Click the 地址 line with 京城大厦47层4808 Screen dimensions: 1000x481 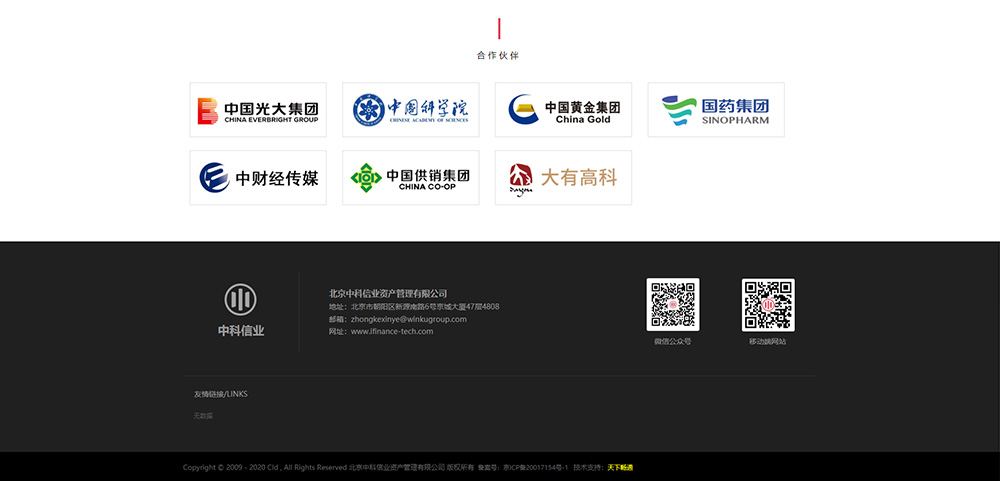point(414,307)
